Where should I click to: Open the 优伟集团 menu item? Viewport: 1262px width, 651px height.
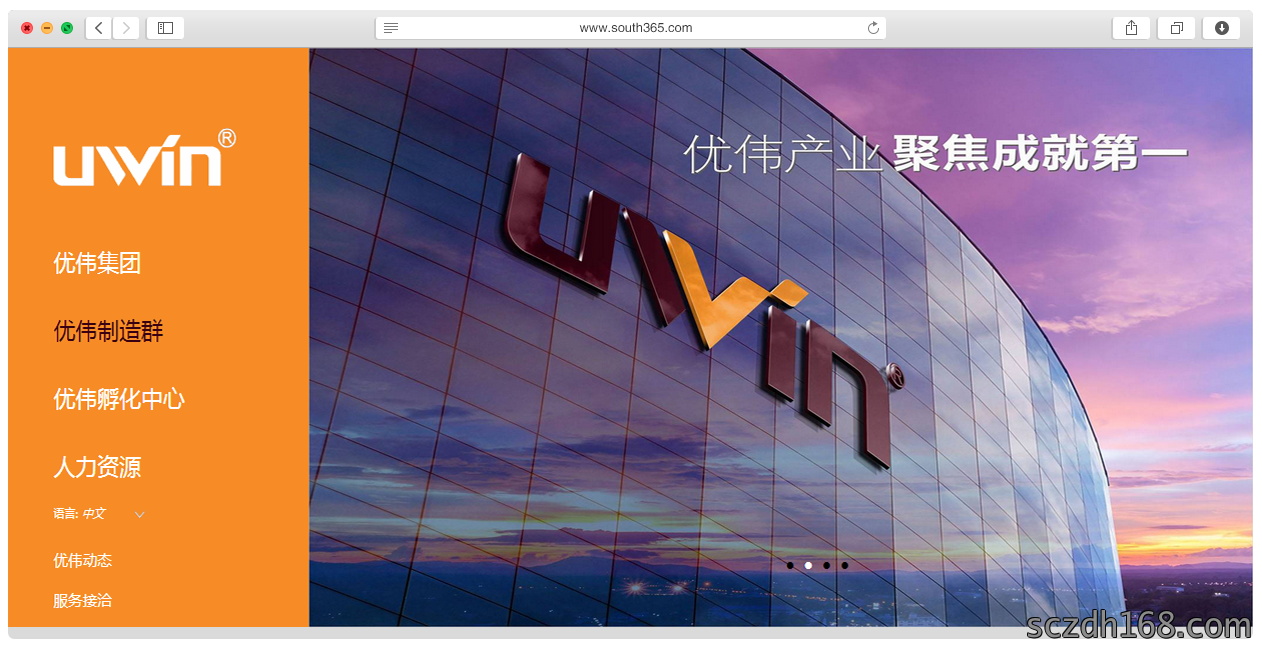(x=97, y=263)
